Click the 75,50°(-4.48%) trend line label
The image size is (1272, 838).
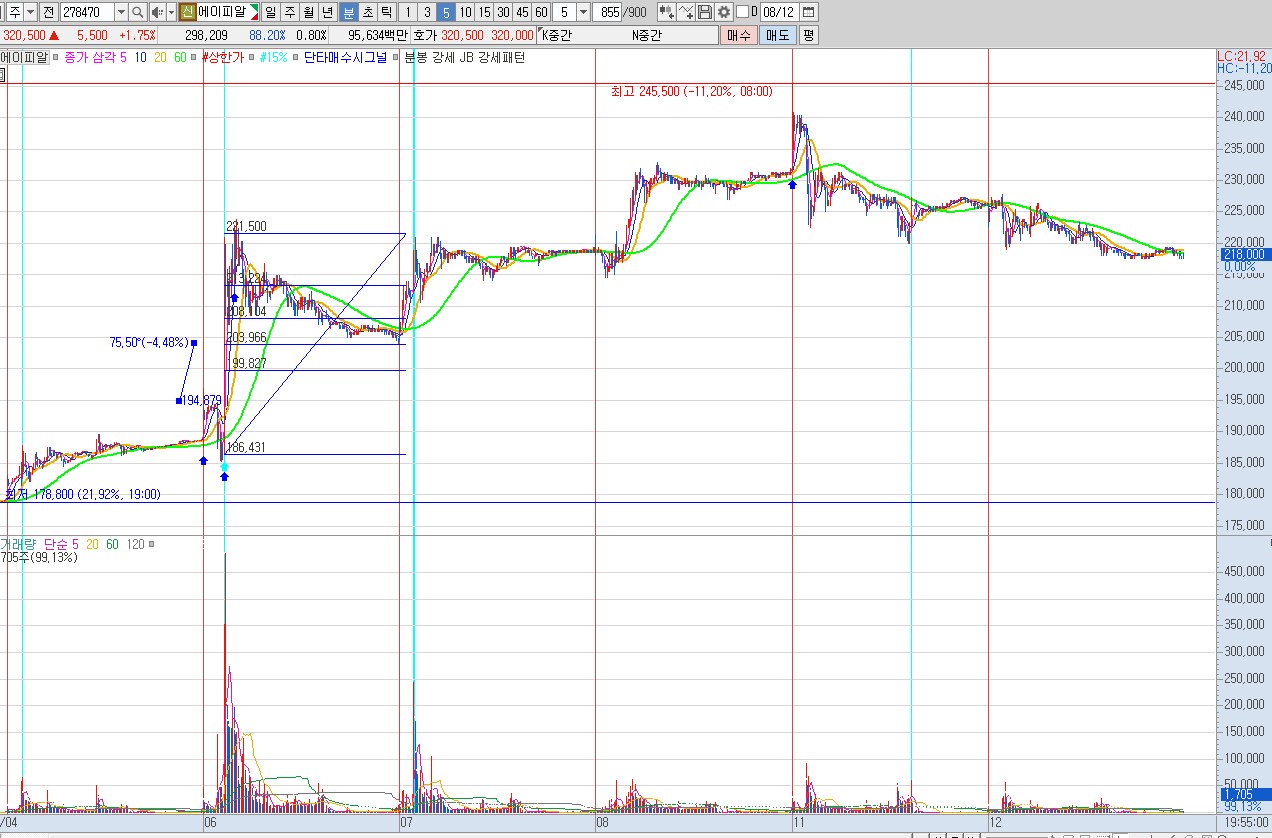149,343
